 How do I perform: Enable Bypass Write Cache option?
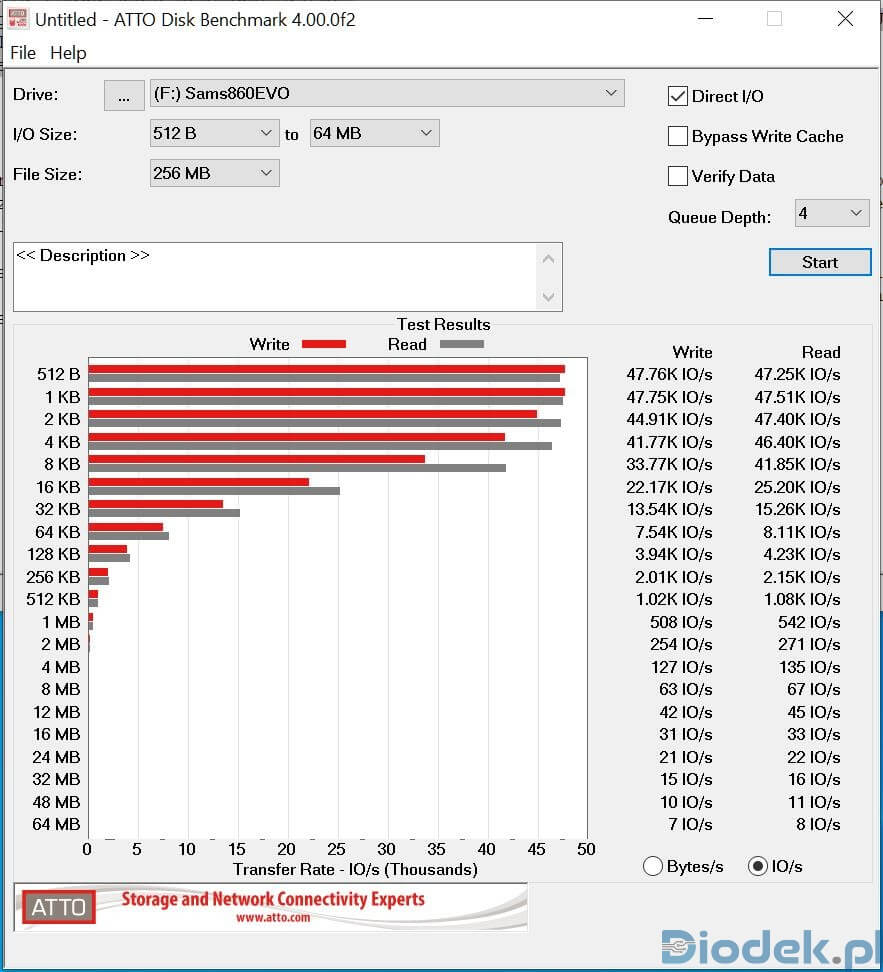[x=678, y=136]
